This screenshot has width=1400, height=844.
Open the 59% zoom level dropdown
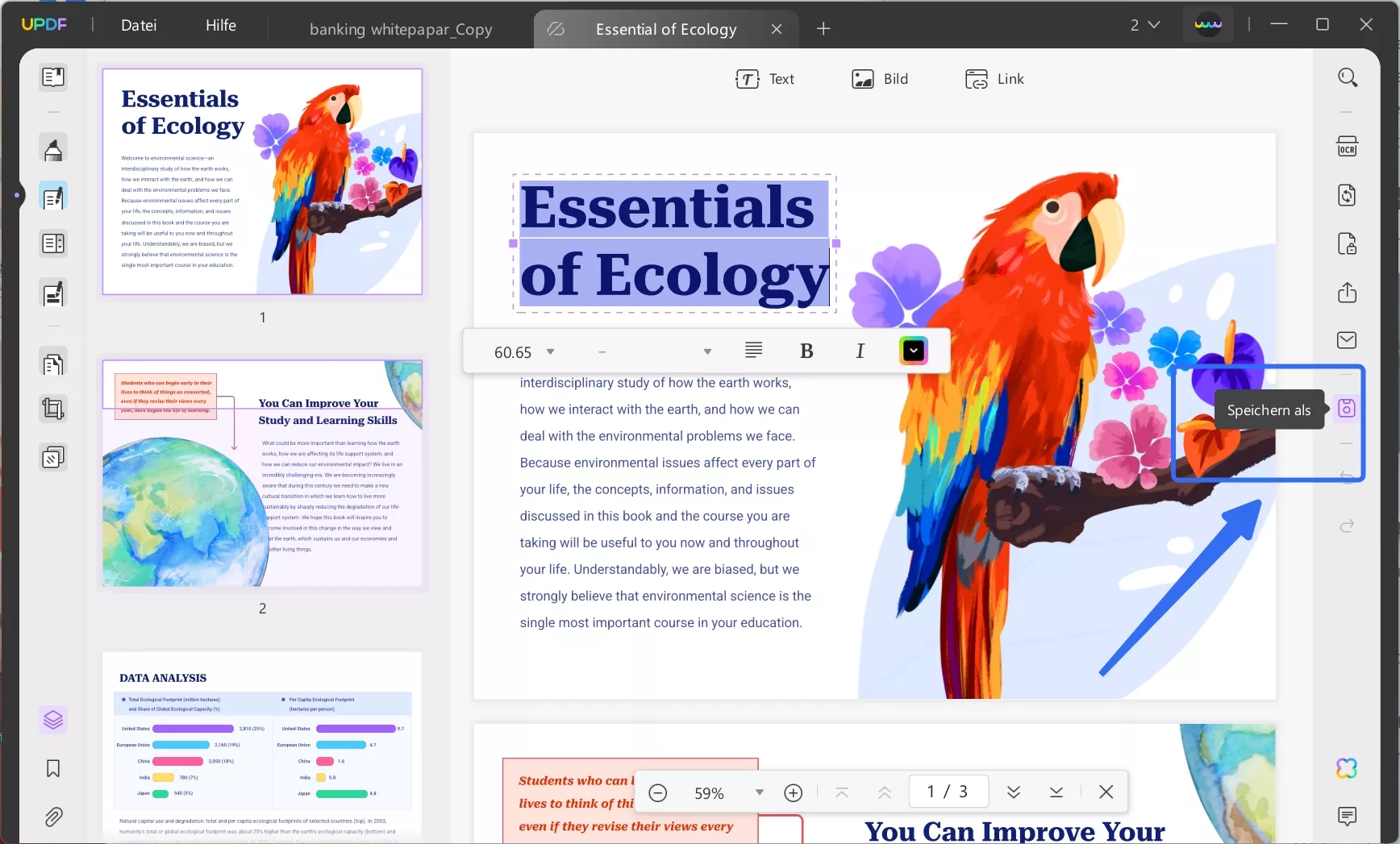point(759,792)
